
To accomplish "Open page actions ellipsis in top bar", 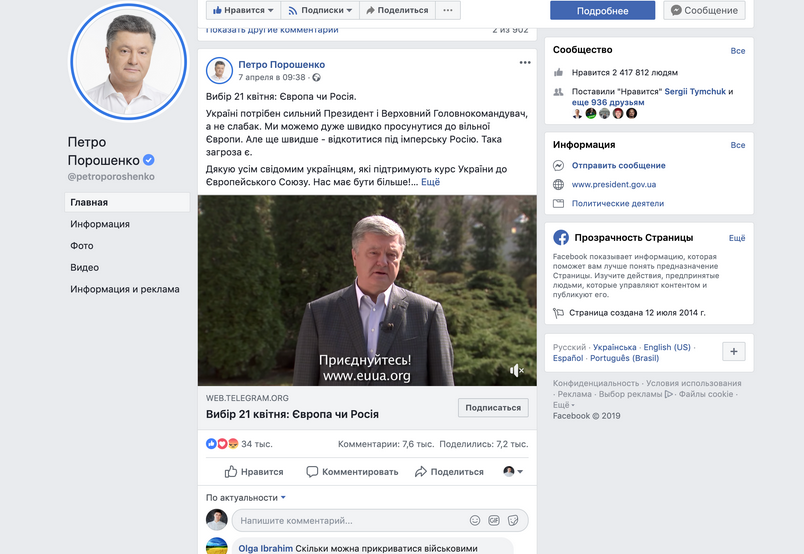I will [x=447, y=10].
